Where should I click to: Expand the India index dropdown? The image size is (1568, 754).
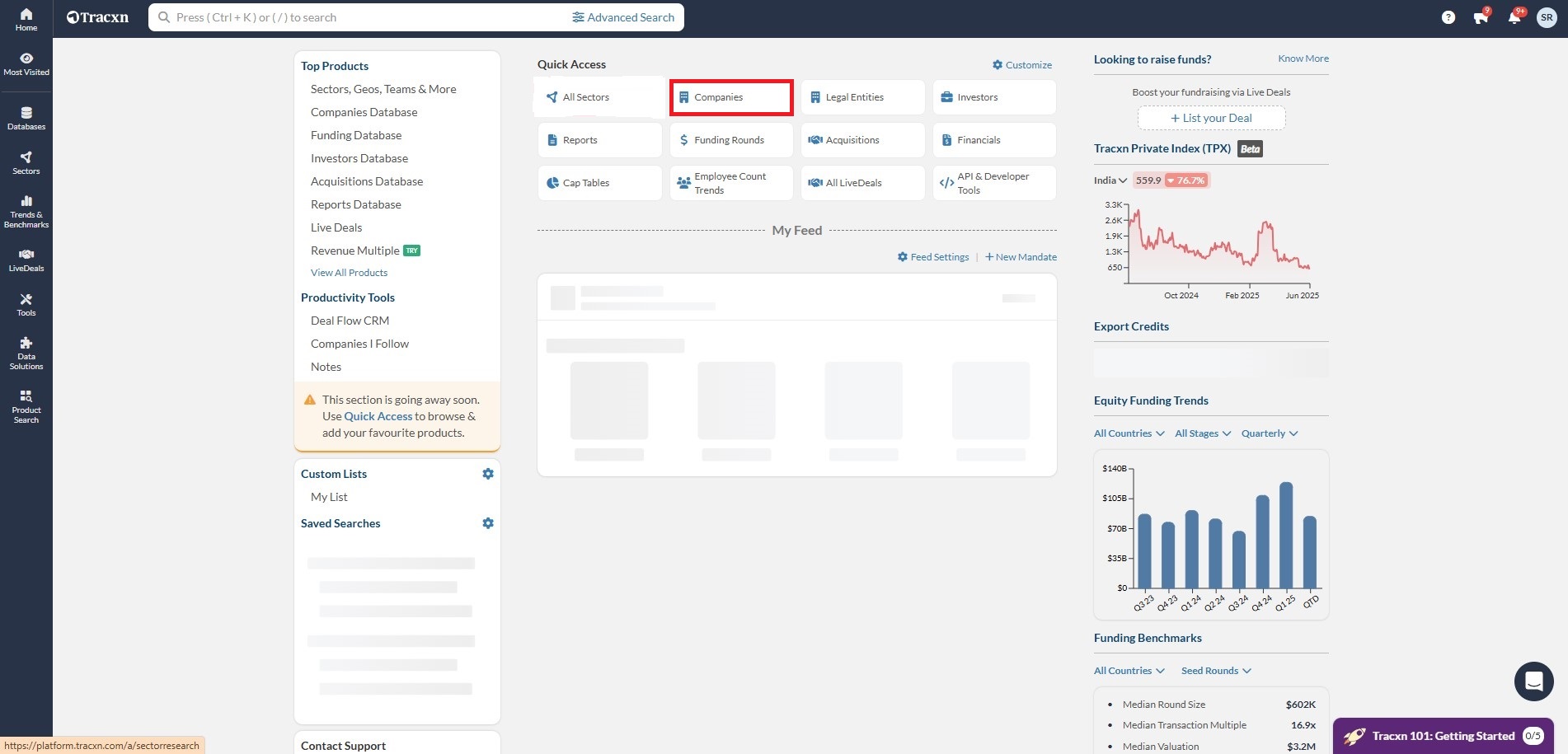[x=1110, y=180]
